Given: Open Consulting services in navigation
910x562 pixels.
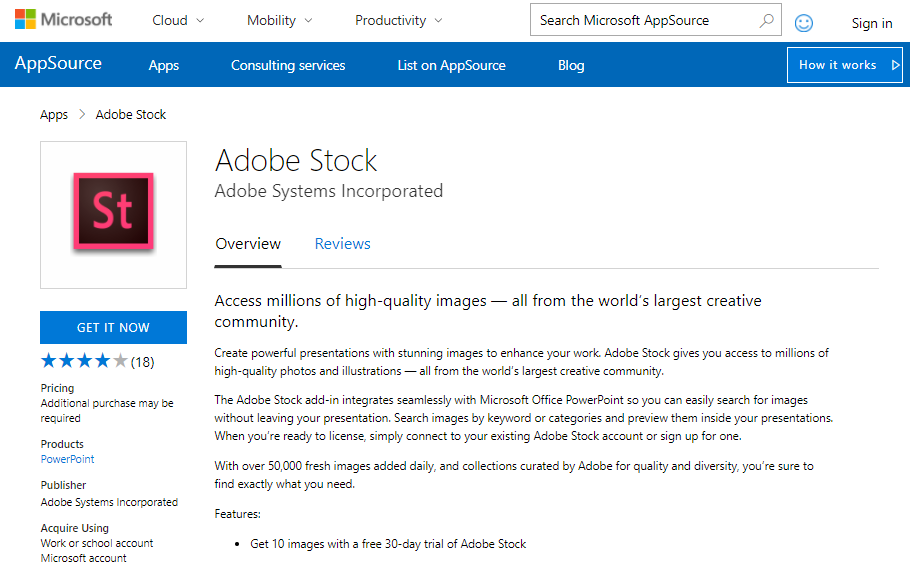Looking at the screenshot, I should point(288,65).
